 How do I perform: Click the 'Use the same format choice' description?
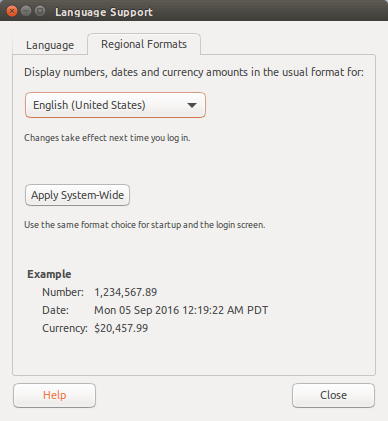(145, 225)
